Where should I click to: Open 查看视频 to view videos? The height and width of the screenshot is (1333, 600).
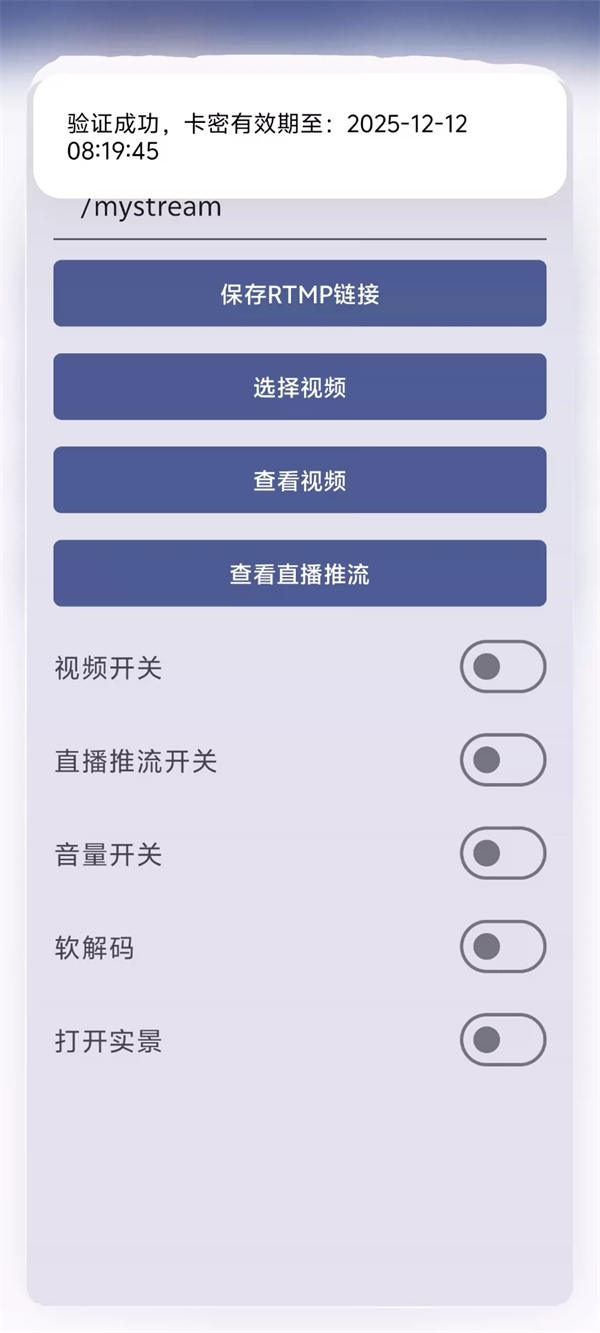[300, 480]
